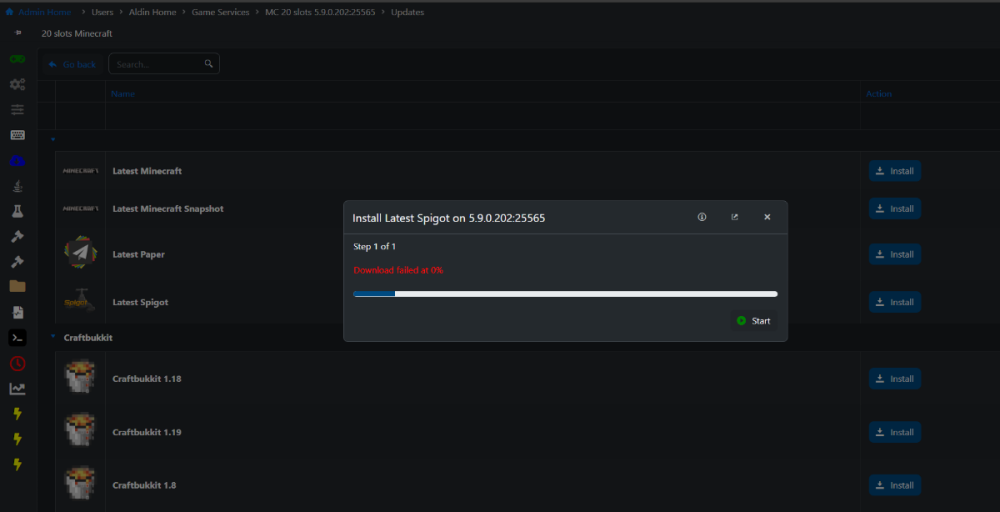
Task: Click the keyboard sidebar icon
Action: (18, 135)
